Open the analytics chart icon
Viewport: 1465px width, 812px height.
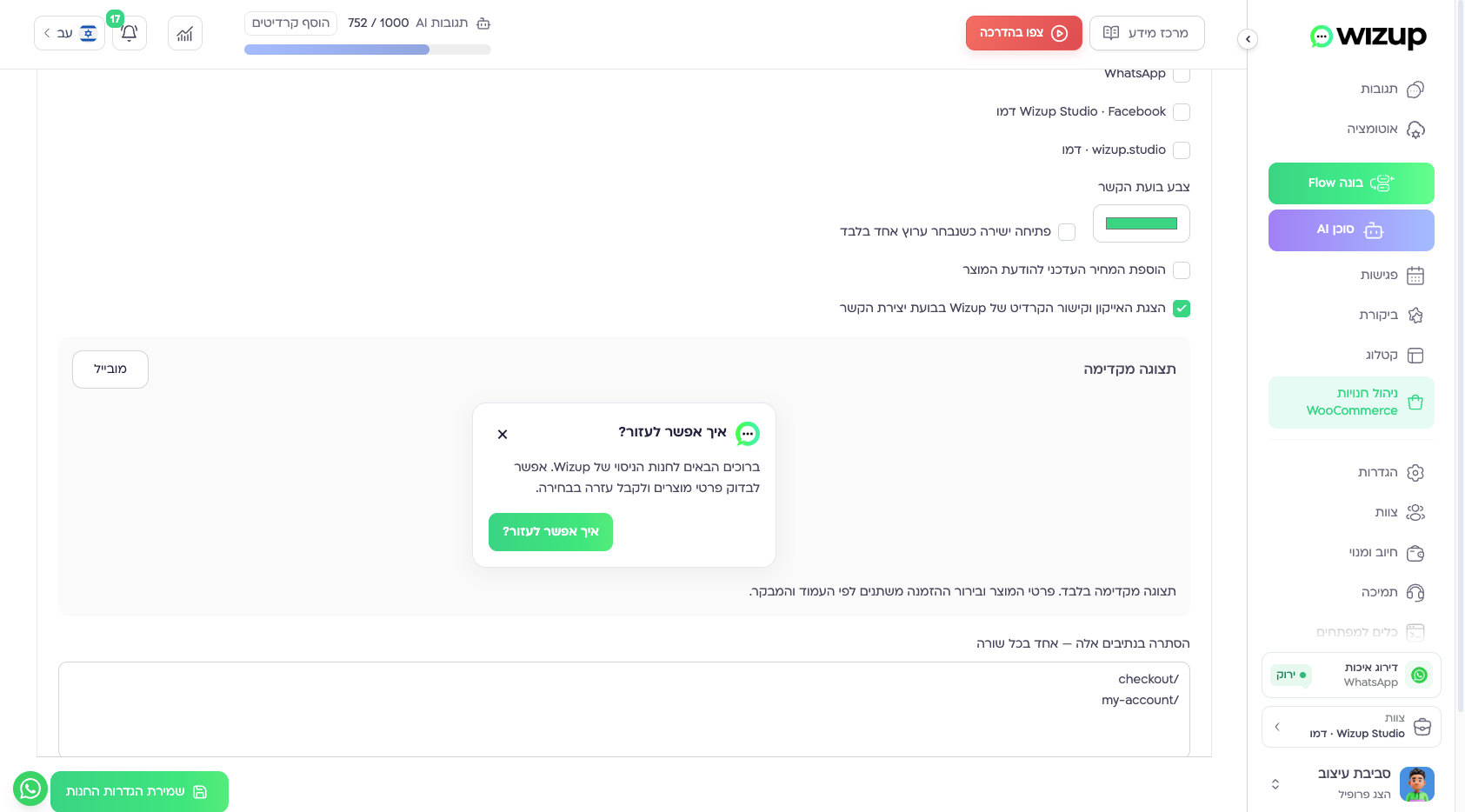(x=185, y=33)
